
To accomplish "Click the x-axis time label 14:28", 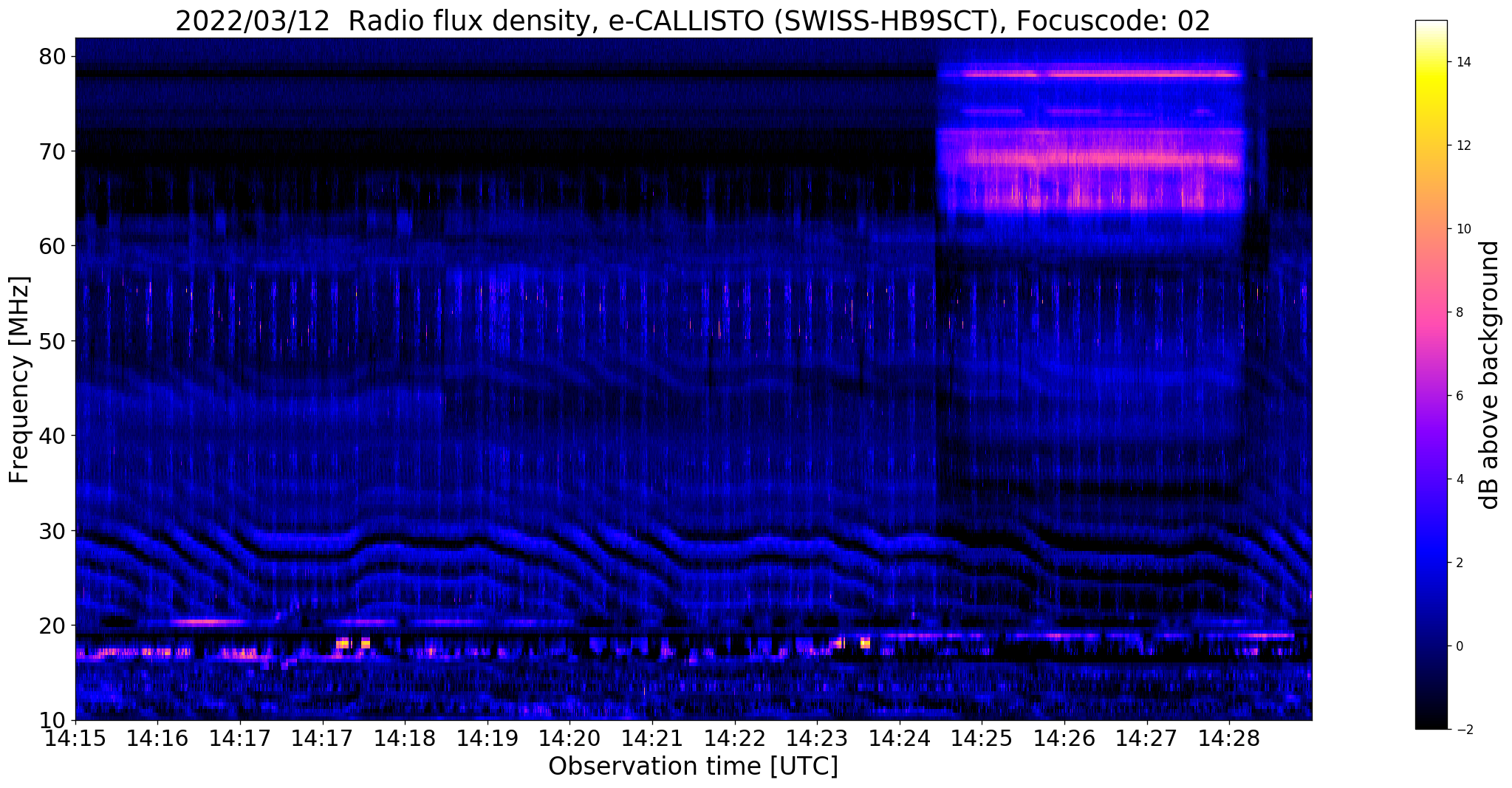I will click(x=1230, y=739).
